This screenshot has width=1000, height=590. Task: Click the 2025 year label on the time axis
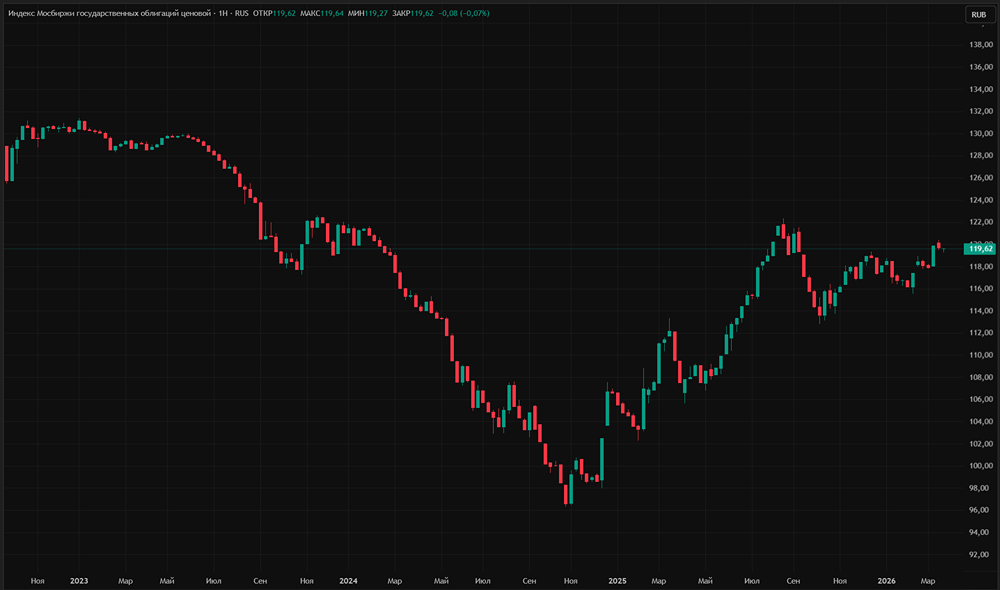coord(617,581)
